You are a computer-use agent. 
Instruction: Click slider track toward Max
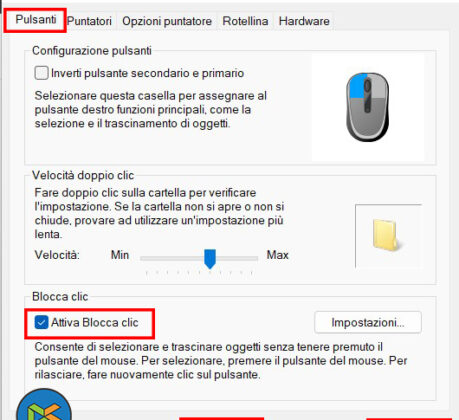[237, 258]
